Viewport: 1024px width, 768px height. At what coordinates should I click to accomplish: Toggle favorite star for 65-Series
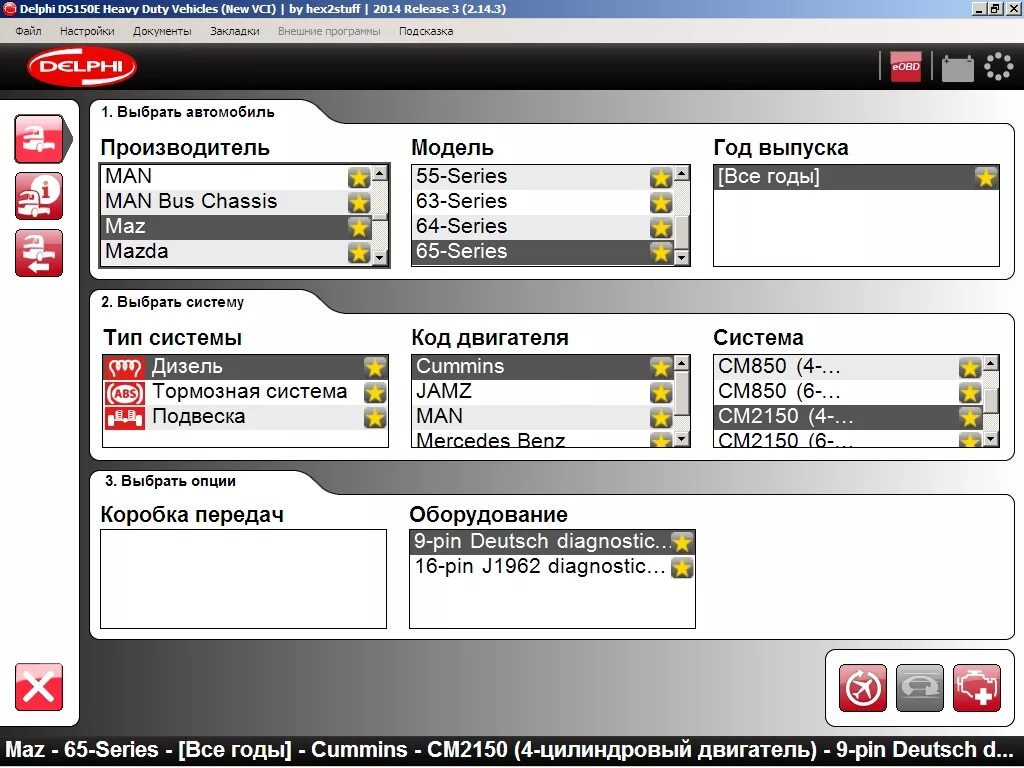click(661, 251)
